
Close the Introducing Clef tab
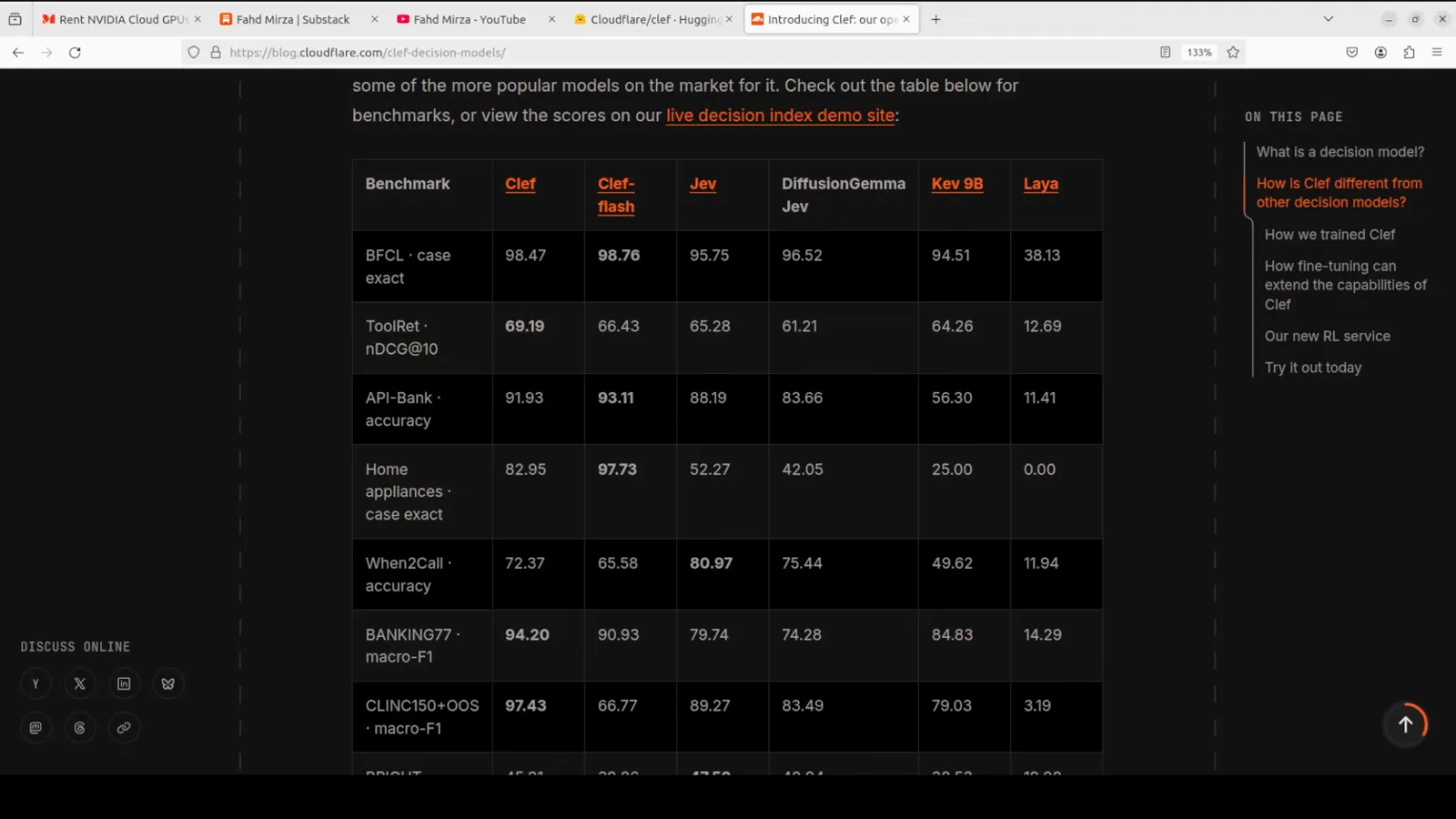pos(906,19)
